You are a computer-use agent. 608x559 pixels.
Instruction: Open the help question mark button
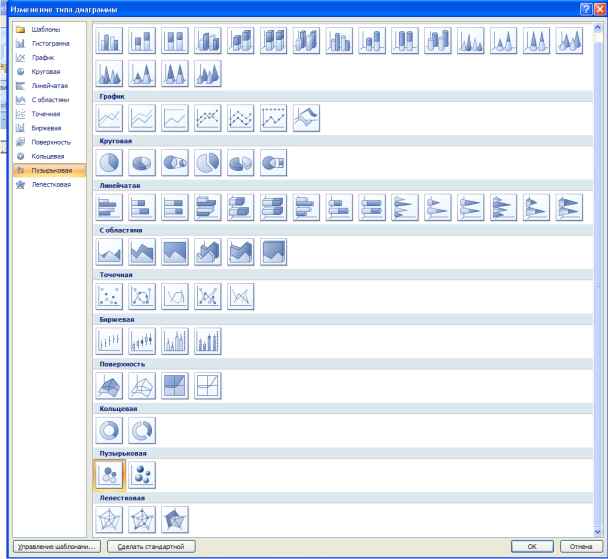click(586, 9)
